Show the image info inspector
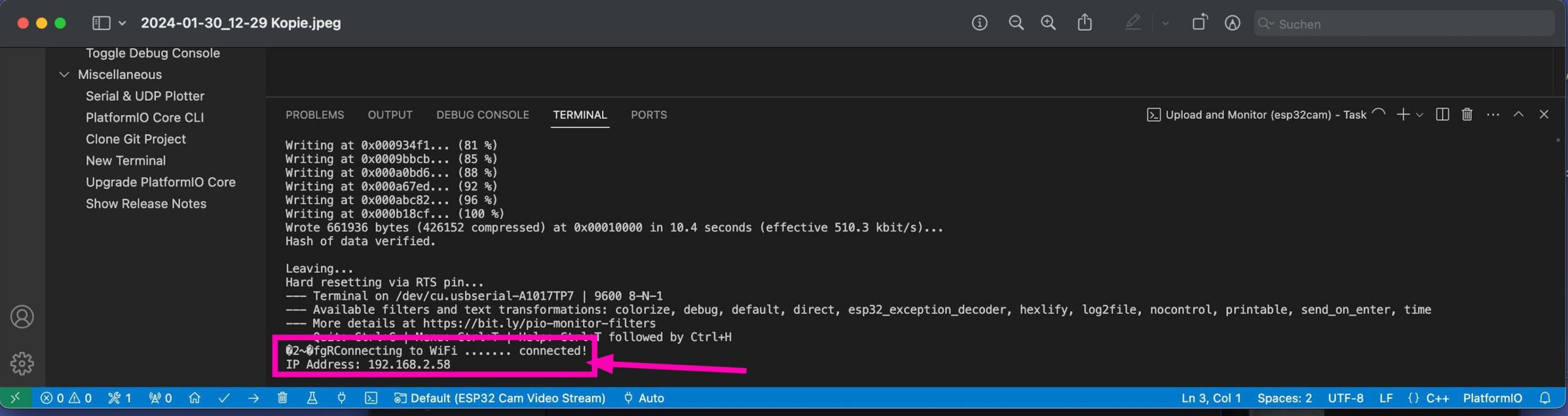This screenshot has height=416, width=1568. (x=979, y=23)
